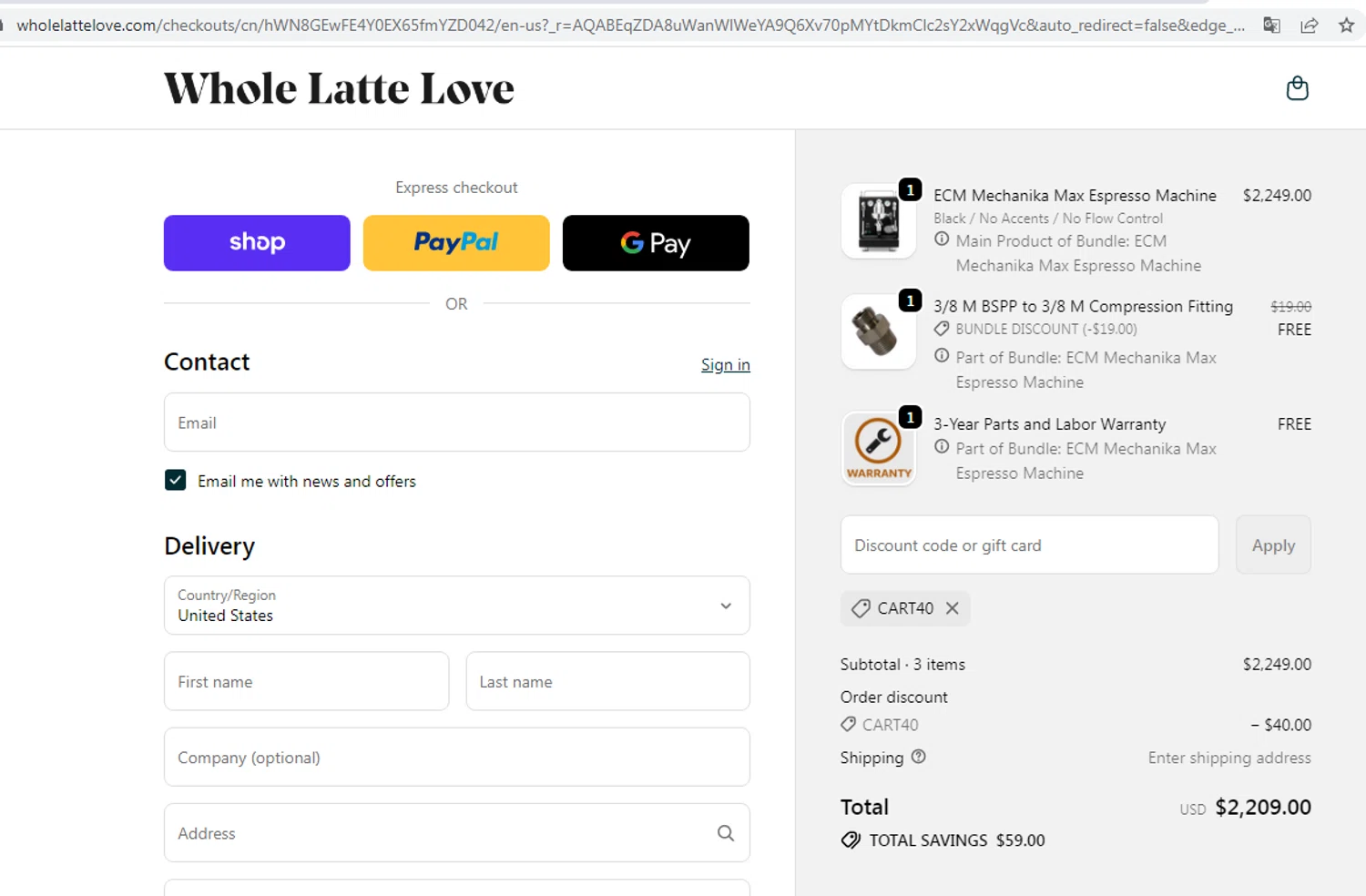The image size is (1366, 896).
Task: Remove the CART40 discount code
Action: tap(952, 607)
